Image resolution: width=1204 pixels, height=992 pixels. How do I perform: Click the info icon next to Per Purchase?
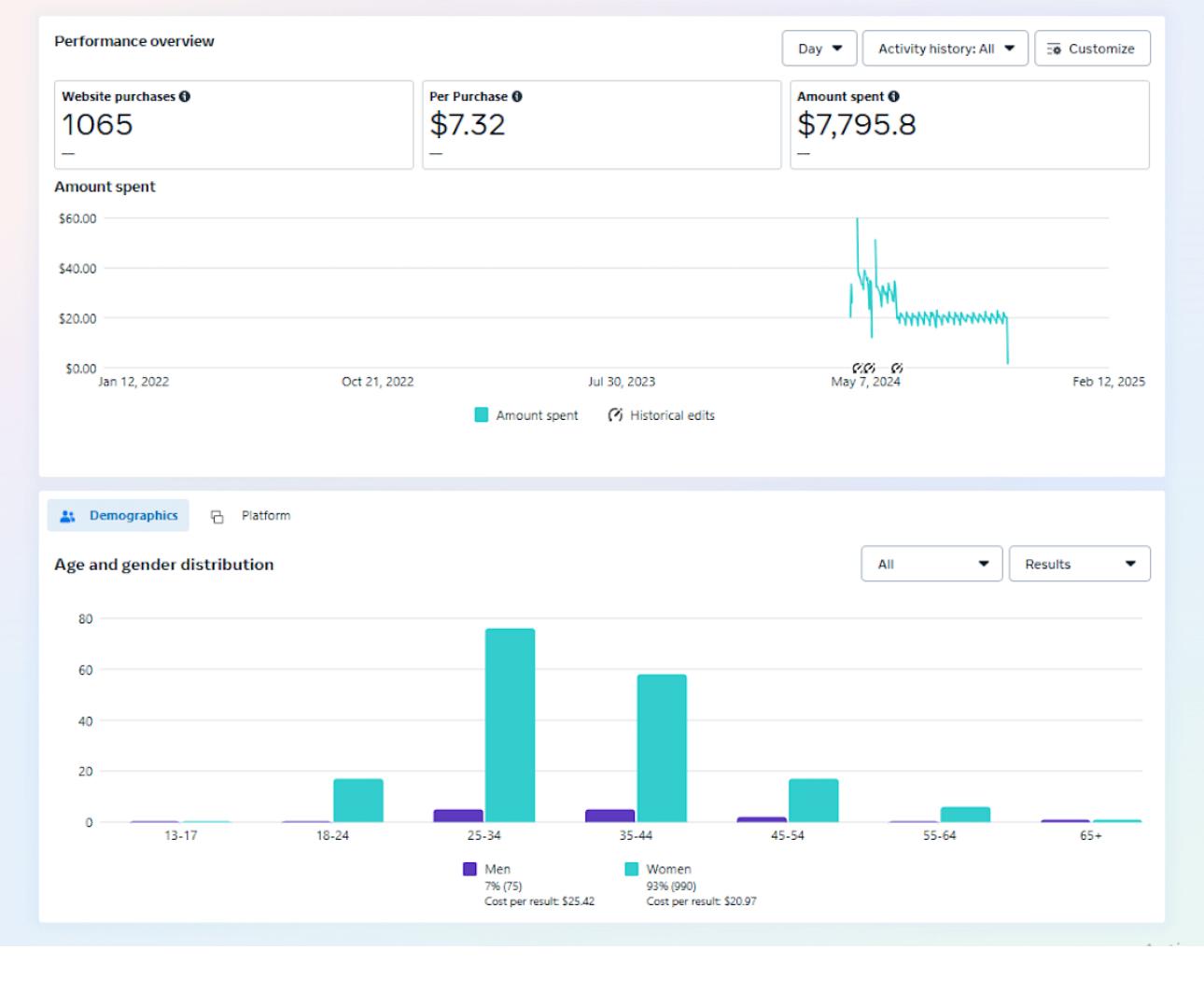click(517, 96)
